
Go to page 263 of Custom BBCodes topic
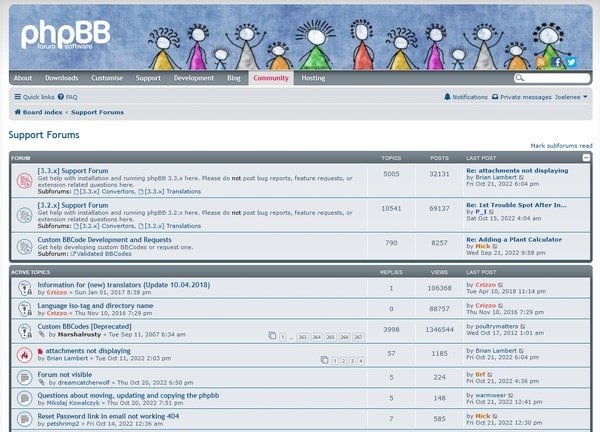[302, 337]
